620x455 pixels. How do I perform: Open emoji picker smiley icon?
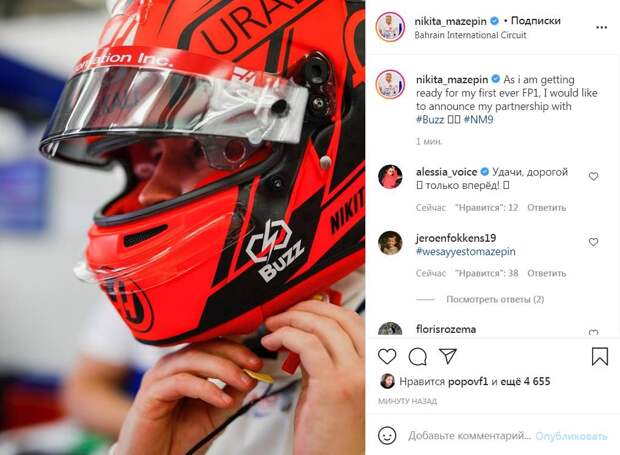(x=387, y=436)
